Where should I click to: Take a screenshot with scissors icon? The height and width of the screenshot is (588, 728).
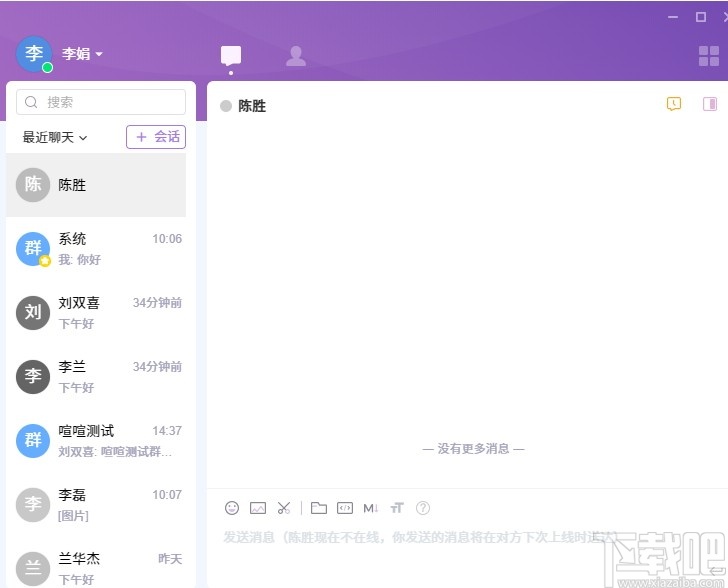click(x=284, y=508)
